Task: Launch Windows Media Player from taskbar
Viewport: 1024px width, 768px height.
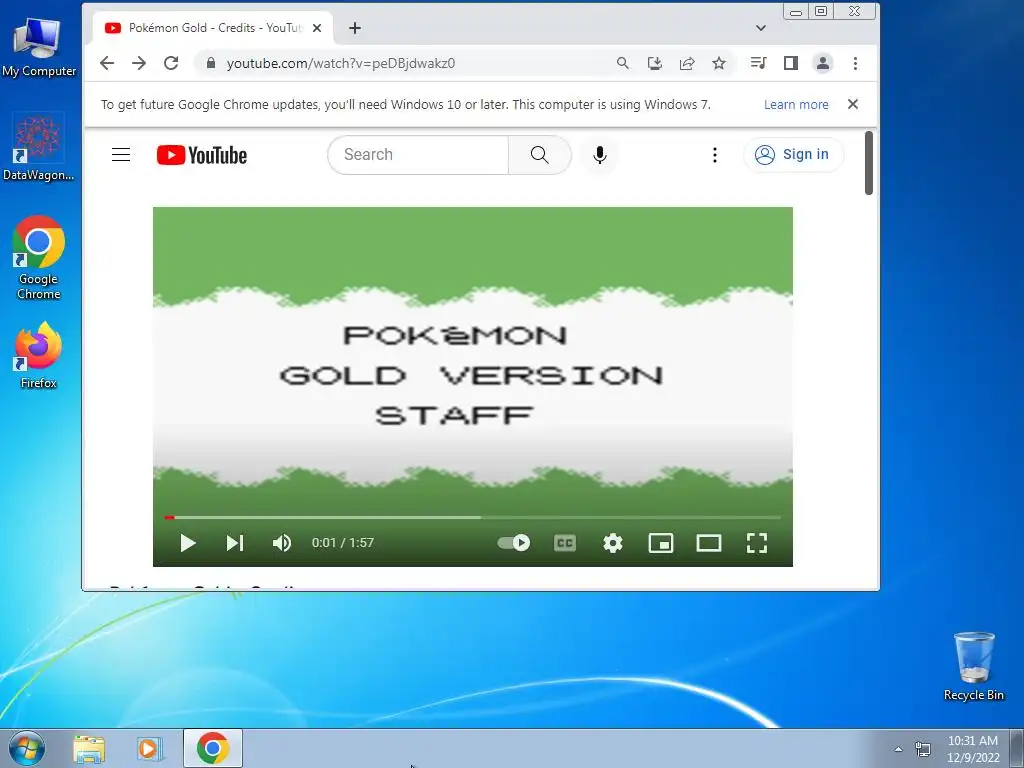Action: tap(150, 748)
